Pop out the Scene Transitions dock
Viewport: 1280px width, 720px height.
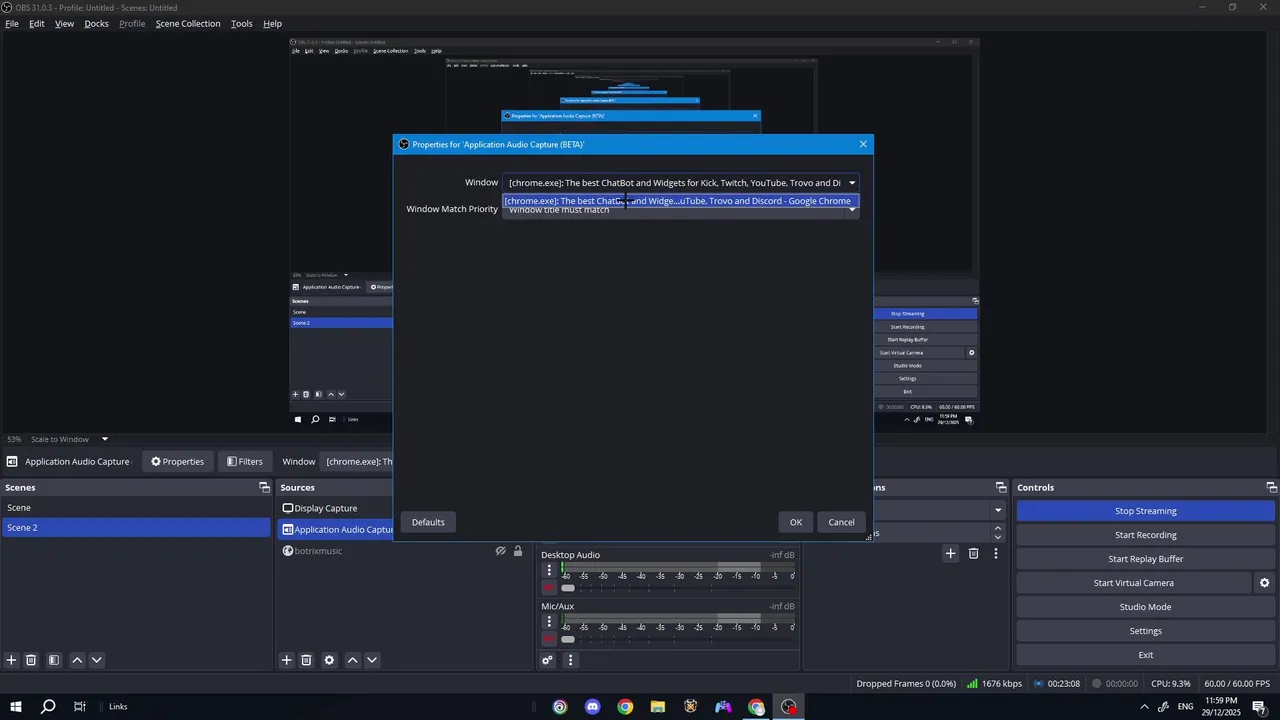1000,487
